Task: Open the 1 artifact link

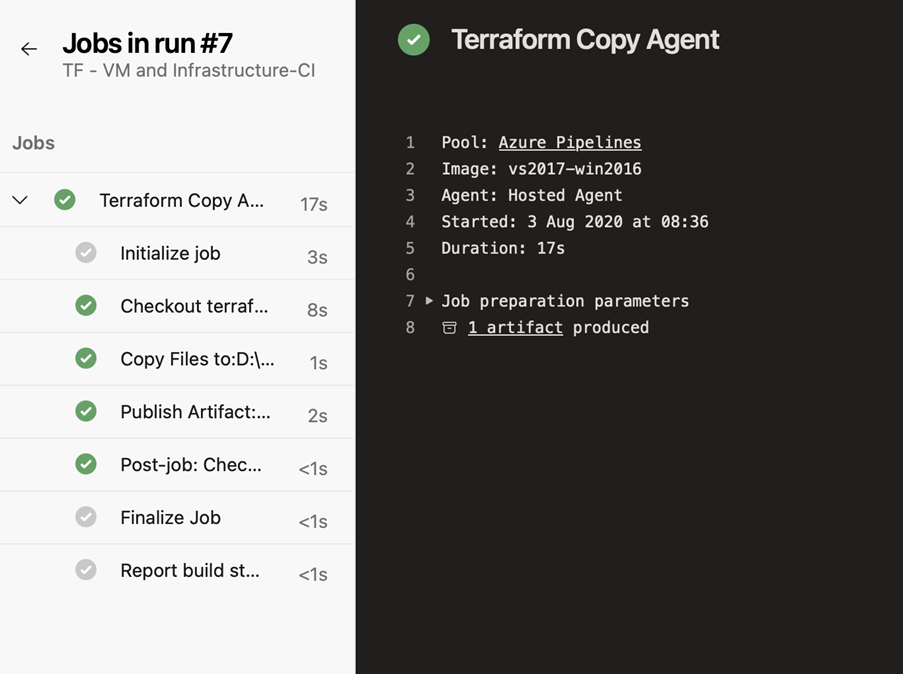Action: point(515,327)
